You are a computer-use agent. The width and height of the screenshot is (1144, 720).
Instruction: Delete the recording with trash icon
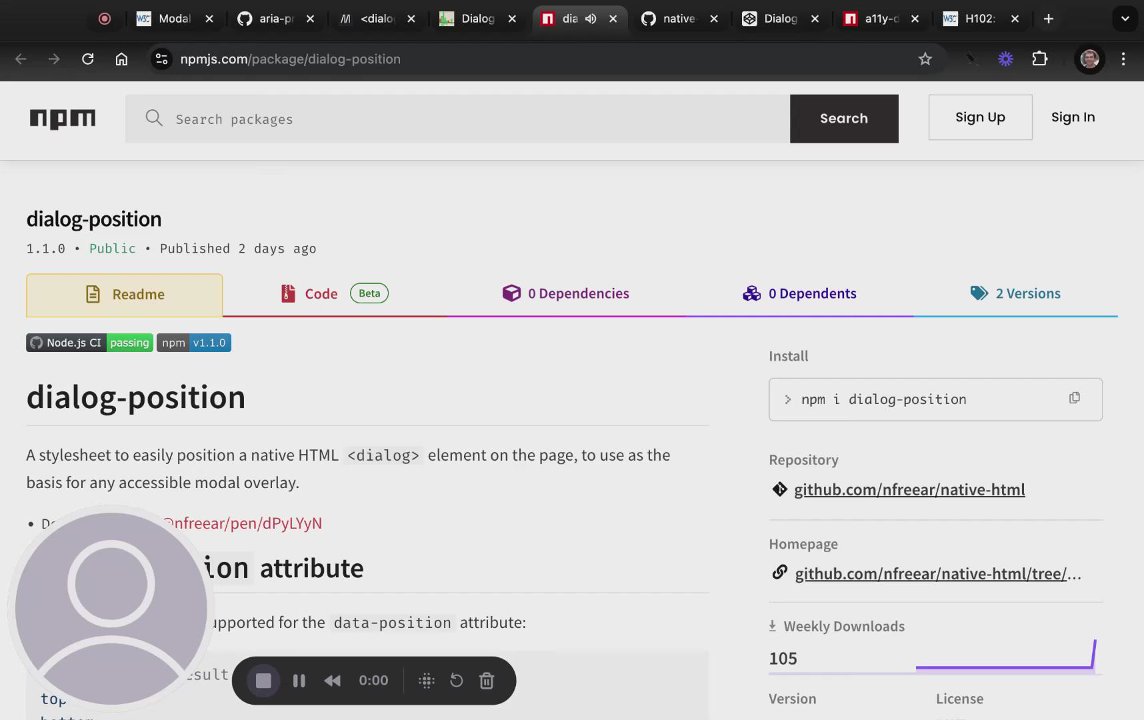point(487,681)
